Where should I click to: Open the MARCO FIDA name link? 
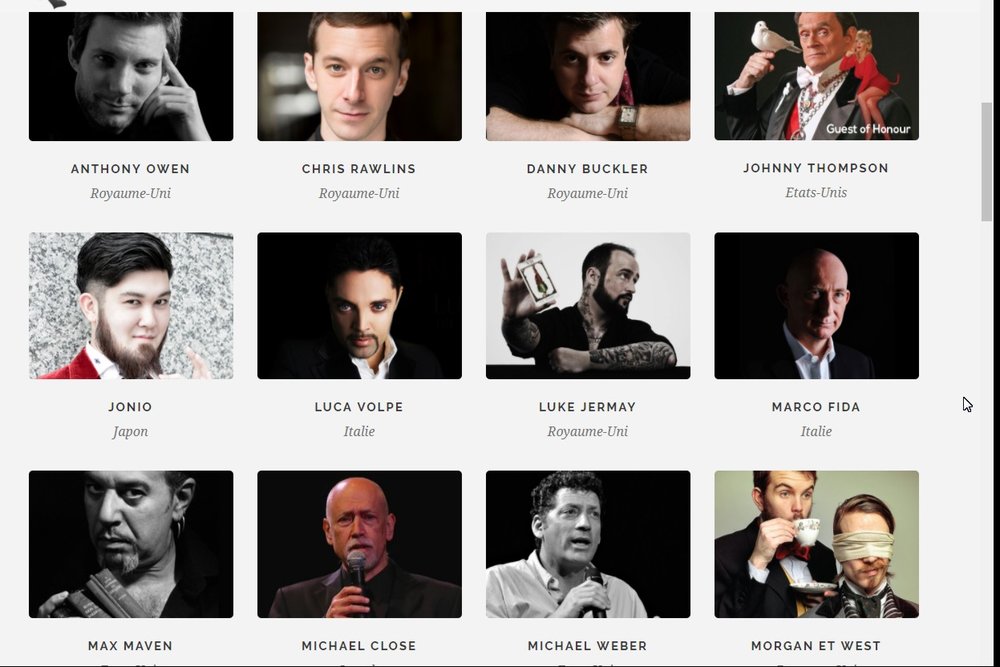pyautogui.click(x=816, y=407)
